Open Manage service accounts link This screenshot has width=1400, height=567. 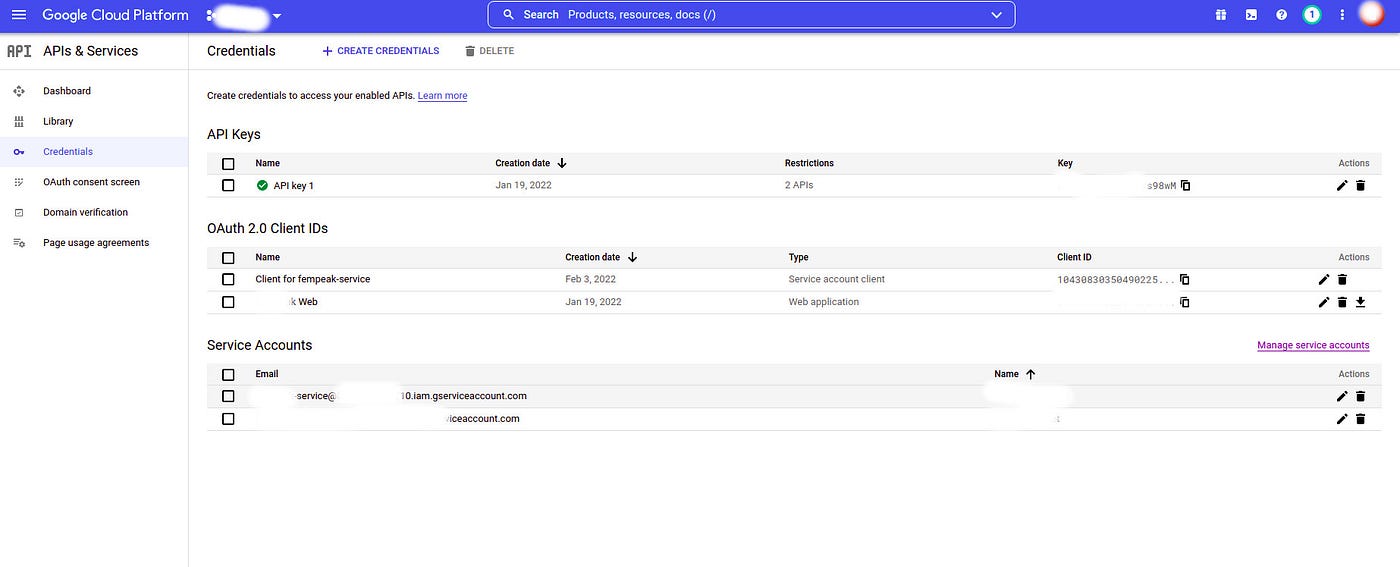pyautogui.click(x=1313, y=345)
